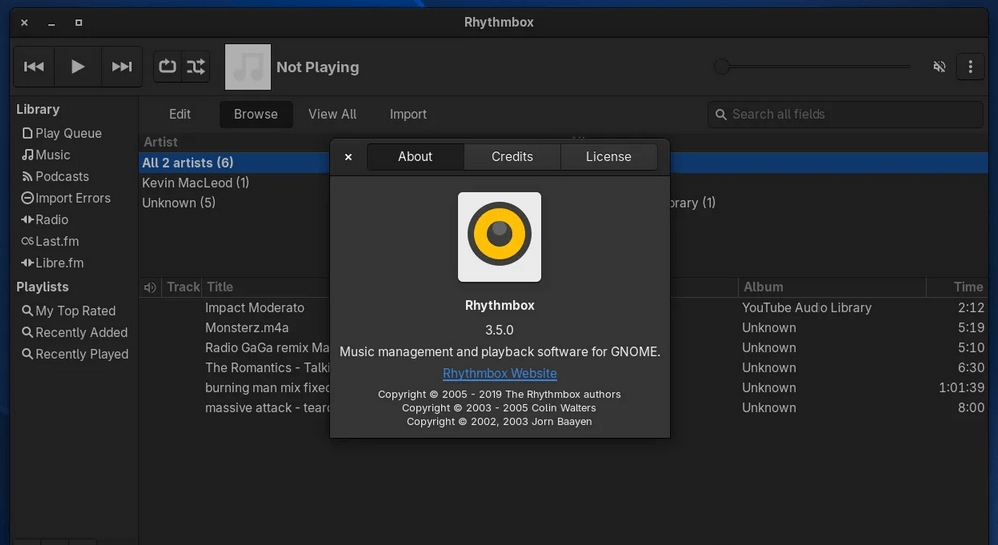This screenshot has height=545, width=998.
Task: Click the speaker playing-status column header
Action: (x=150, y=287)
